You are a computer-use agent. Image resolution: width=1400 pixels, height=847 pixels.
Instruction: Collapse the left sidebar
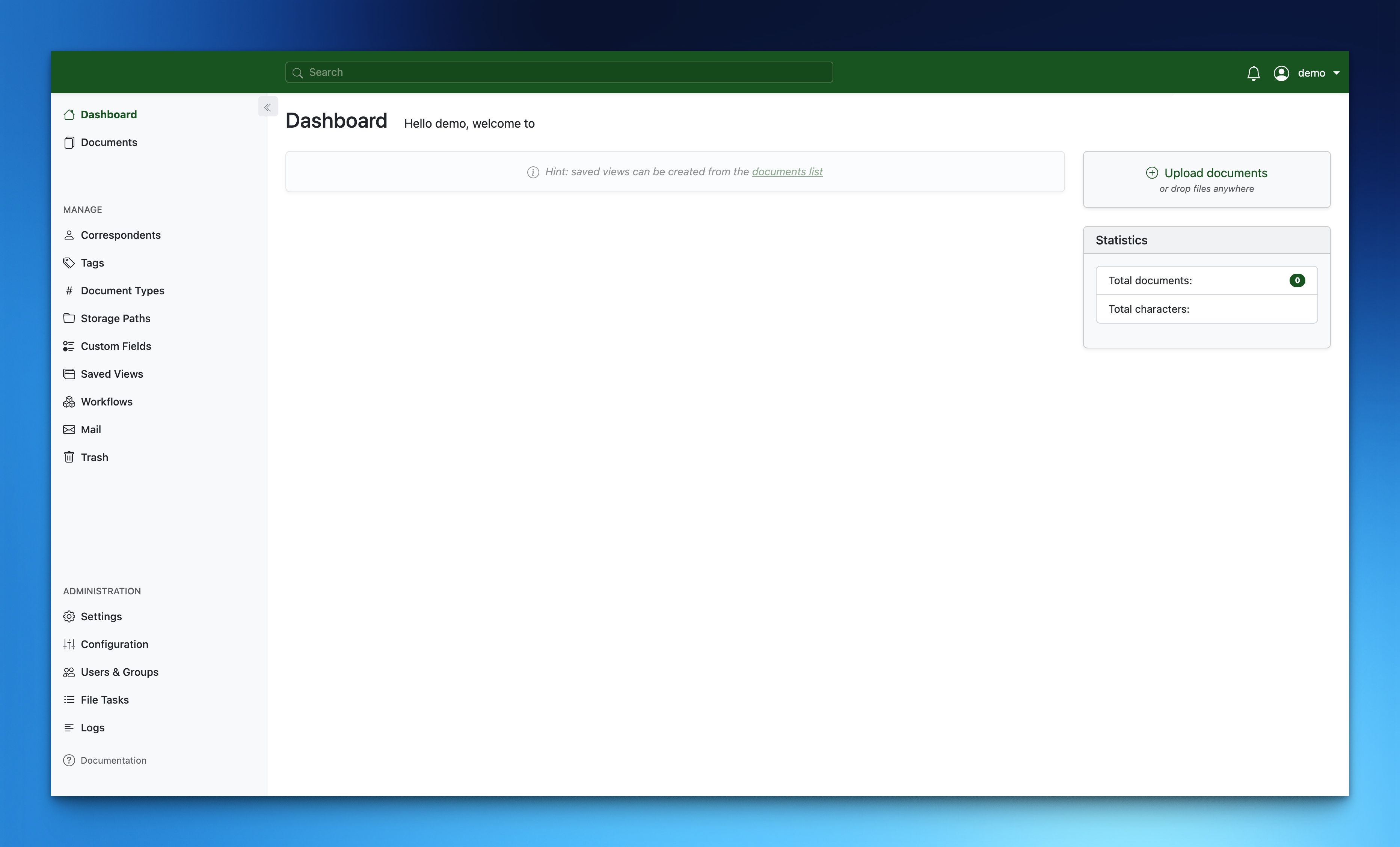268,106
